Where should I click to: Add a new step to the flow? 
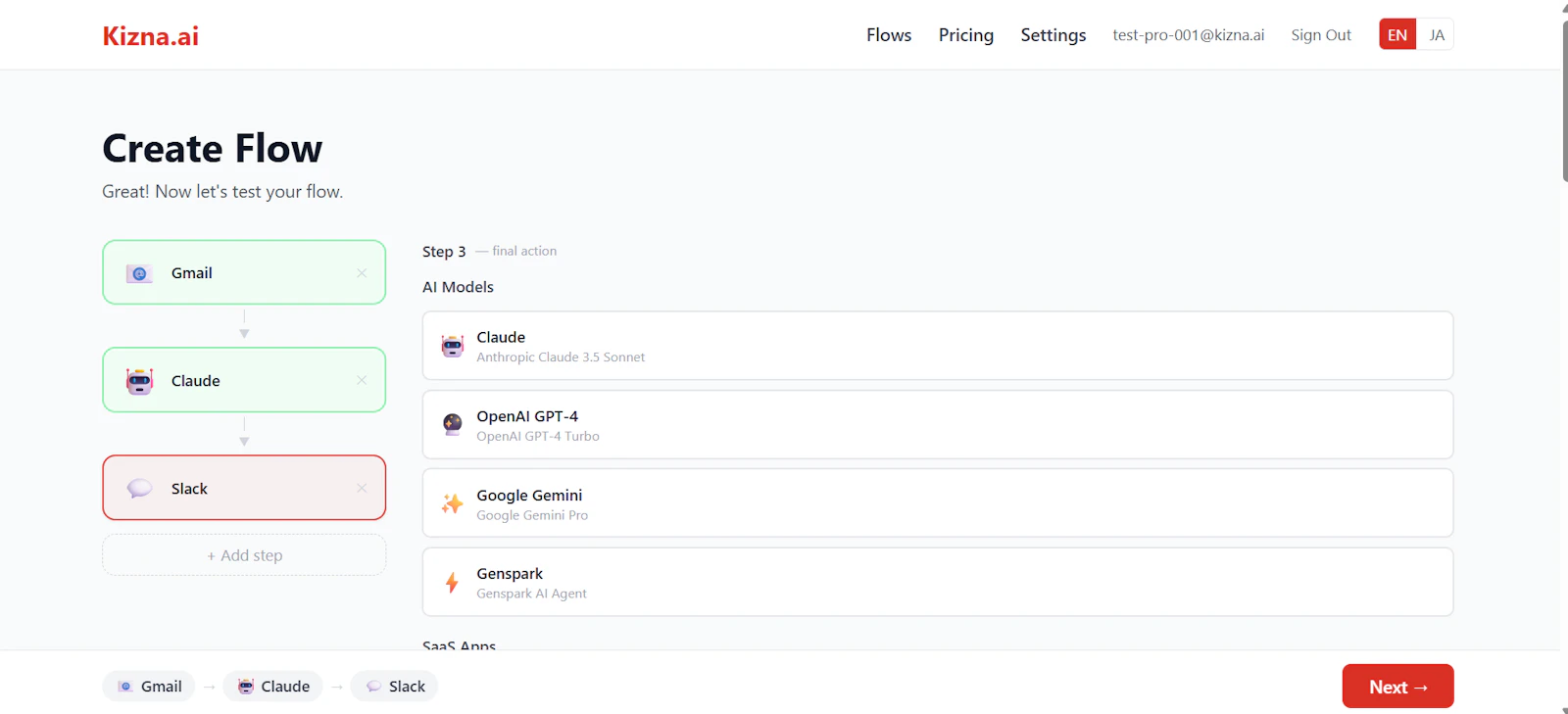point(244,555)
